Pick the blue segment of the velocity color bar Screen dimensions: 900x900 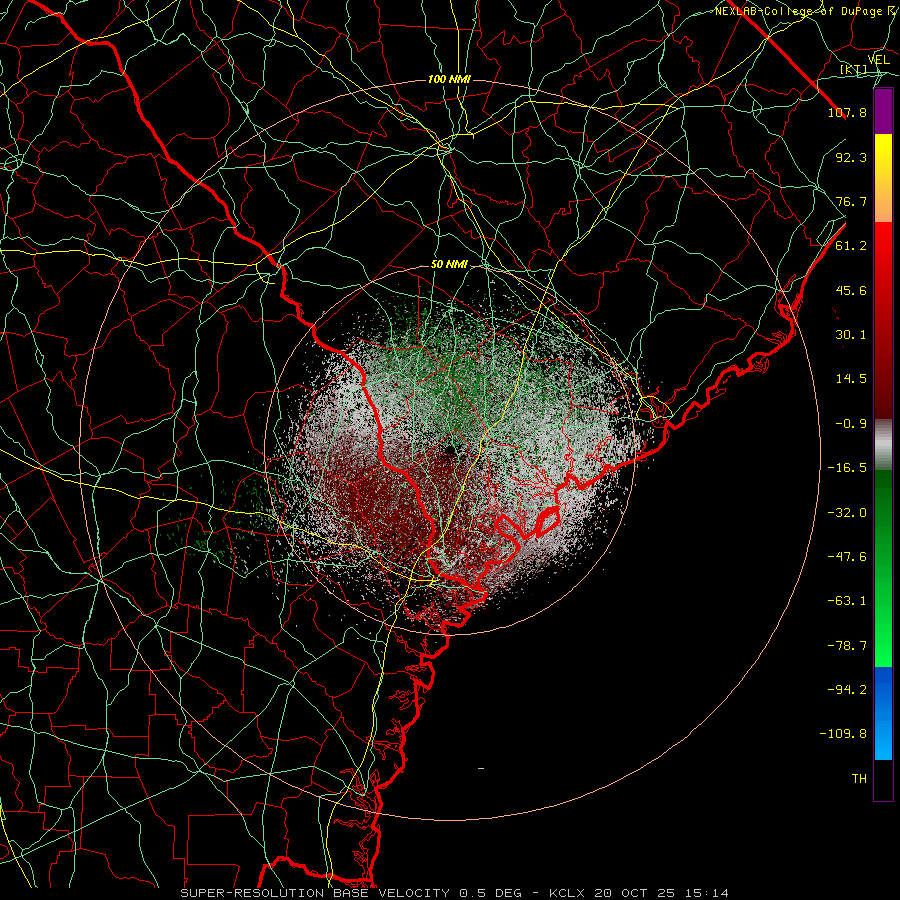tap(883, 713)
